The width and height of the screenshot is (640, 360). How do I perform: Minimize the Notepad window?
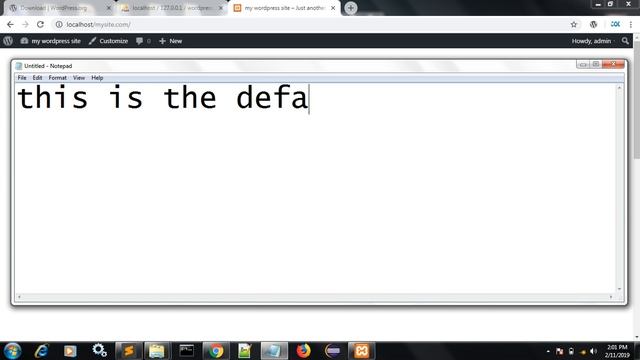coord(583,64)
